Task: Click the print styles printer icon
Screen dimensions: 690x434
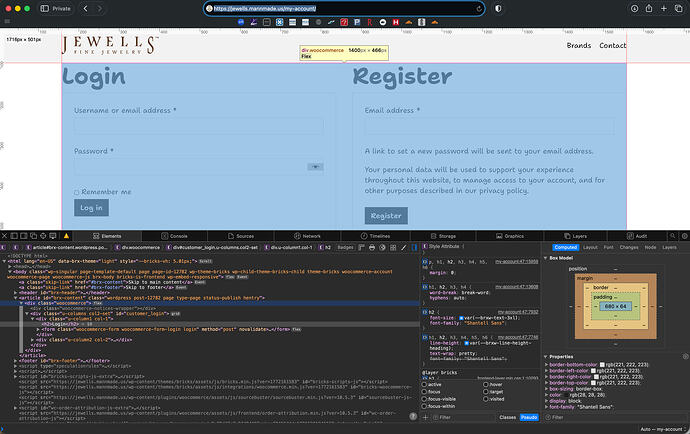Action: [x=372, y=247]
